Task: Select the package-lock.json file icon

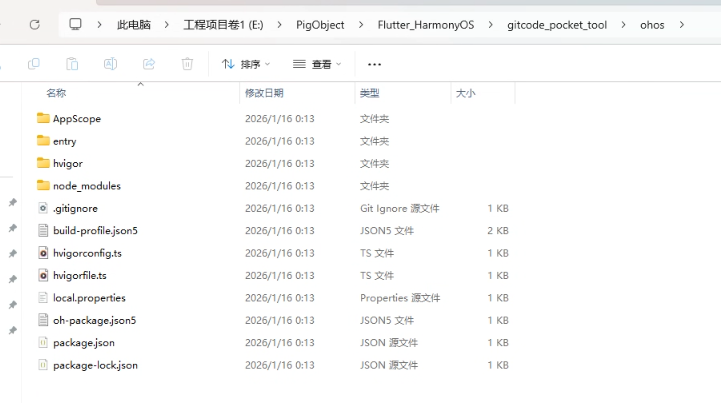Action: [x=43, y=365]
